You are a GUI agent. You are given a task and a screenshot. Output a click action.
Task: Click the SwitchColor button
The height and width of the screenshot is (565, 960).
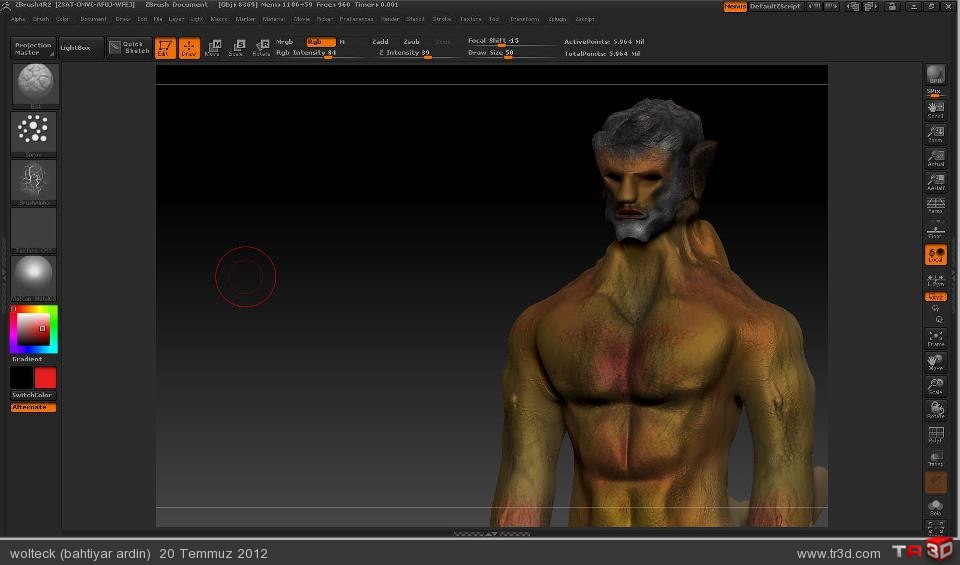click(x=33, y=395)
